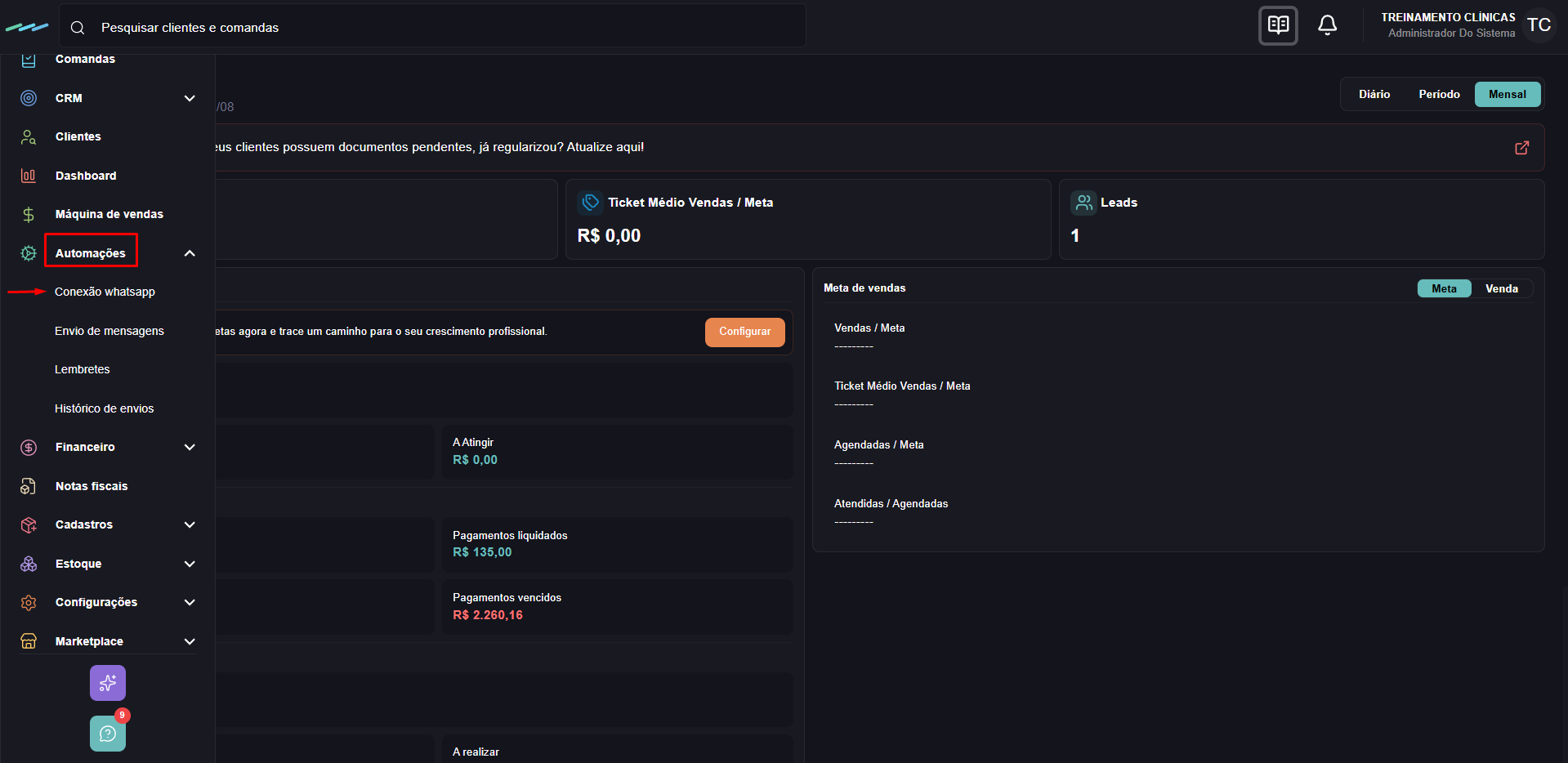Go to Dashboard menu item
This screenshot has height=763, width=1568.
coord(86,176)
